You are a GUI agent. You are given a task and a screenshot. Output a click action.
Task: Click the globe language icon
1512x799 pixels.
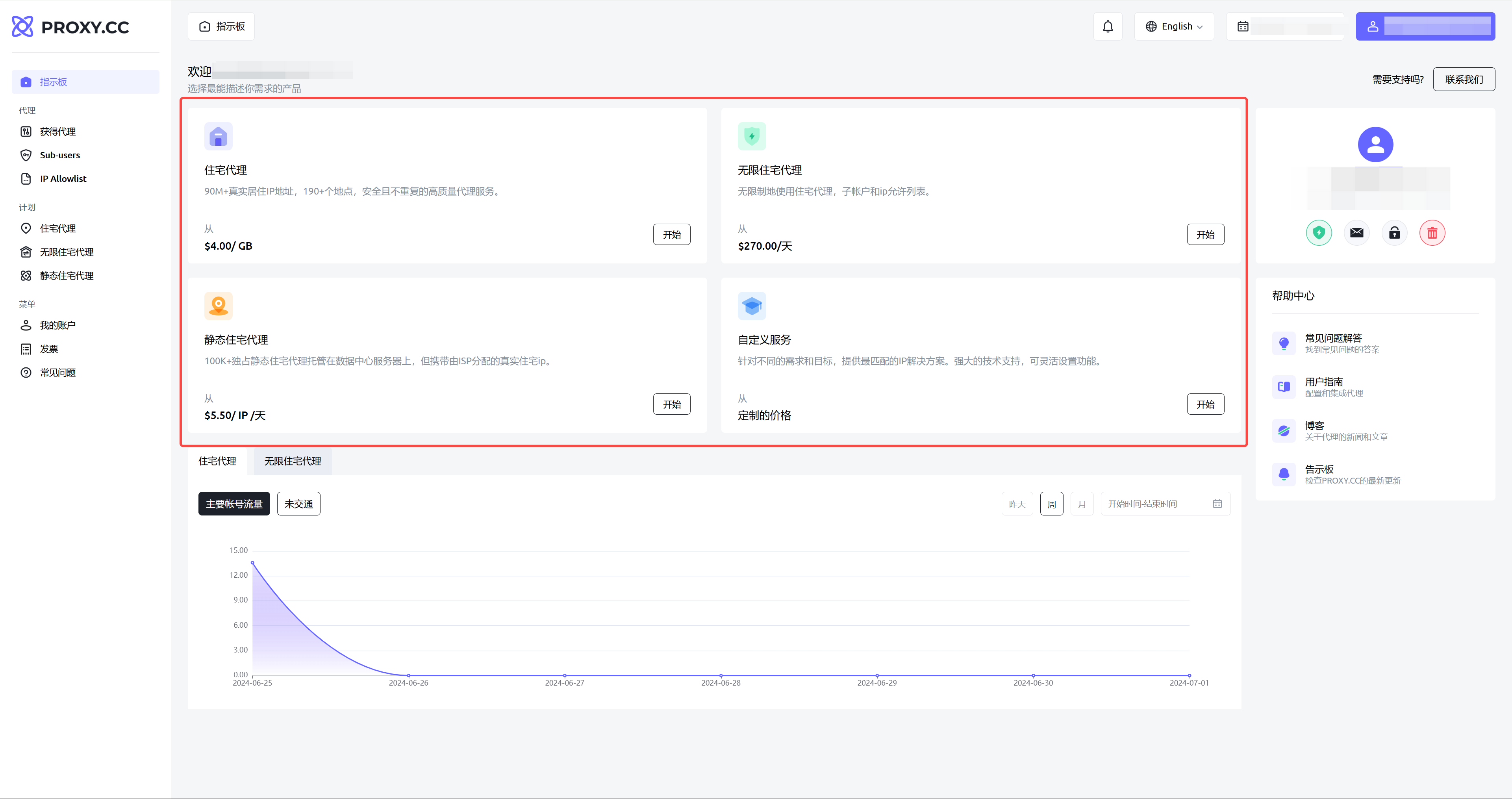click(x=1151, y=26)
